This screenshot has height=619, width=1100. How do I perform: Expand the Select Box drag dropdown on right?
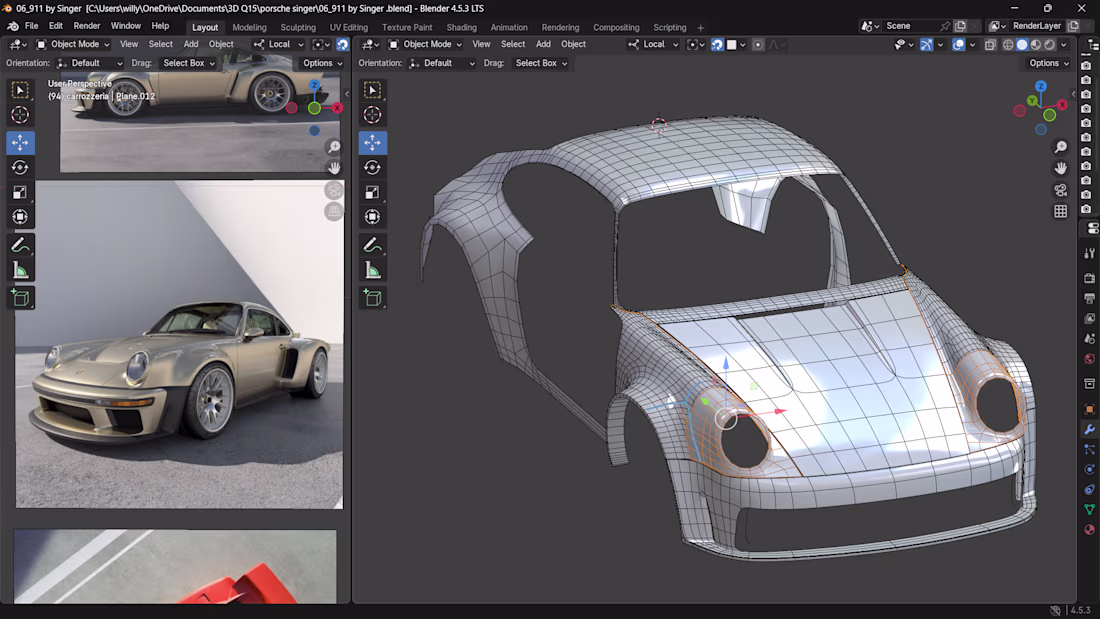[541, 63]
